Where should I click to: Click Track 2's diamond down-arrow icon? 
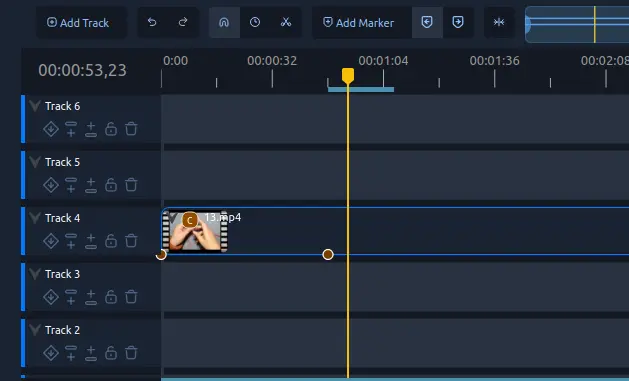pos(51,353)
